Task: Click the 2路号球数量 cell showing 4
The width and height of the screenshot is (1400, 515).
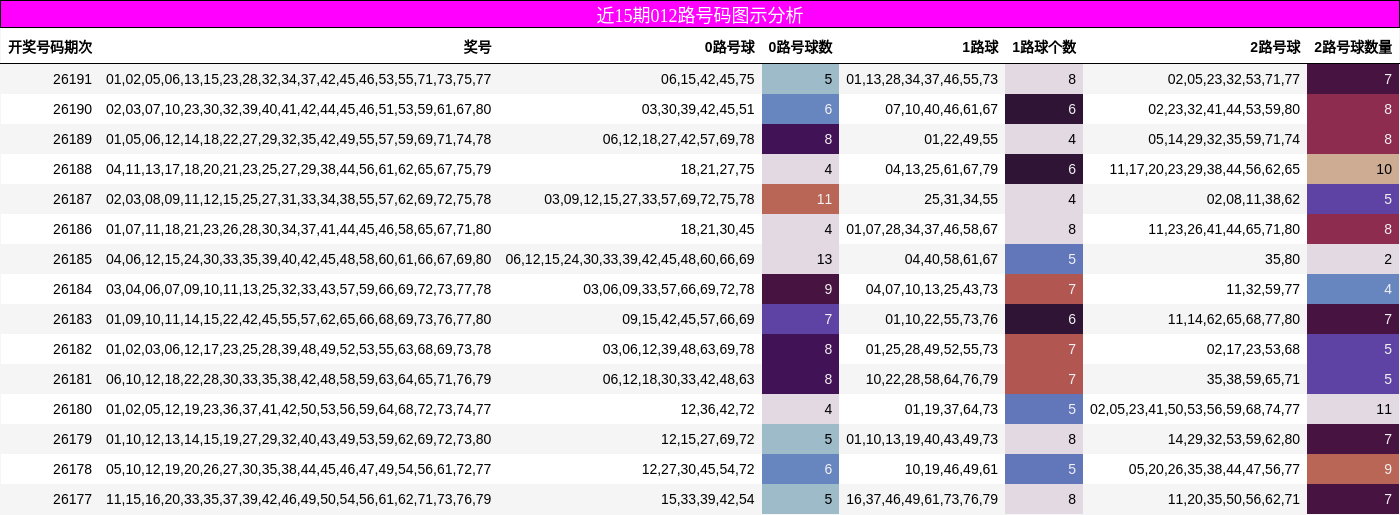Action: click(x=1353, y=289)
